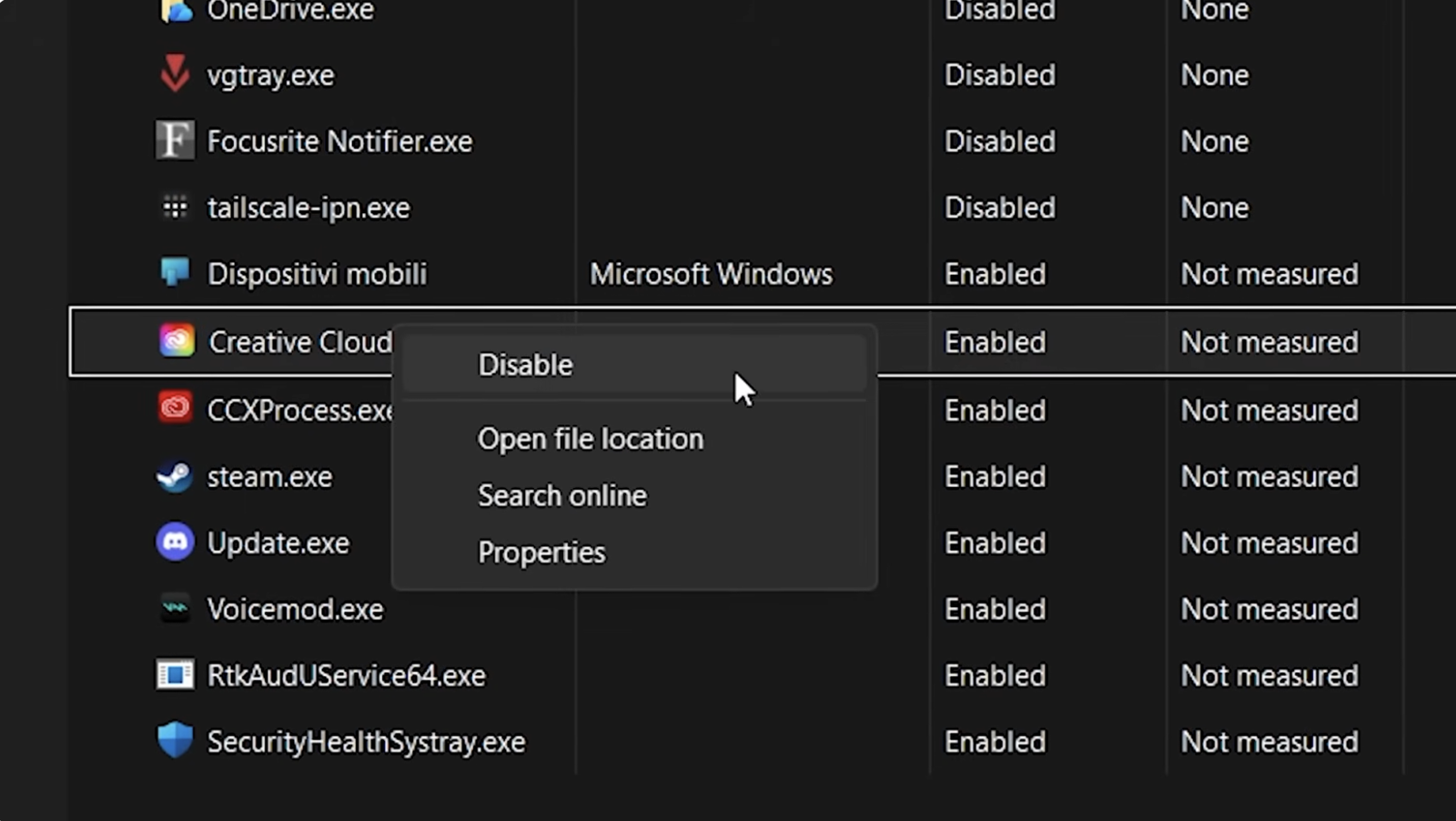This screenshot has height=821, width=1456.
Task: Click the Voicemod.exe icon
Action: [x=175, y=609]
